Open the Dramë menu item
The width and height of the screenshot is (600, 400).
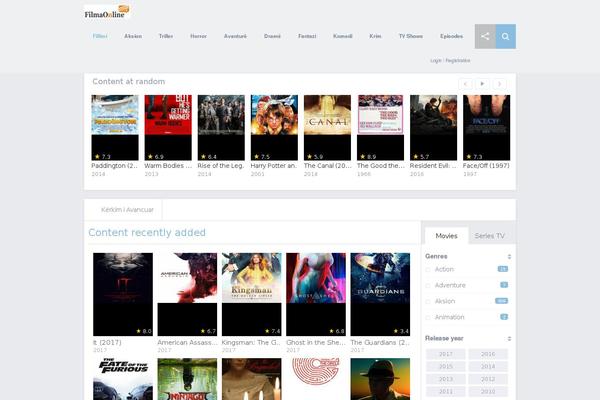click(x=272, y=36)
